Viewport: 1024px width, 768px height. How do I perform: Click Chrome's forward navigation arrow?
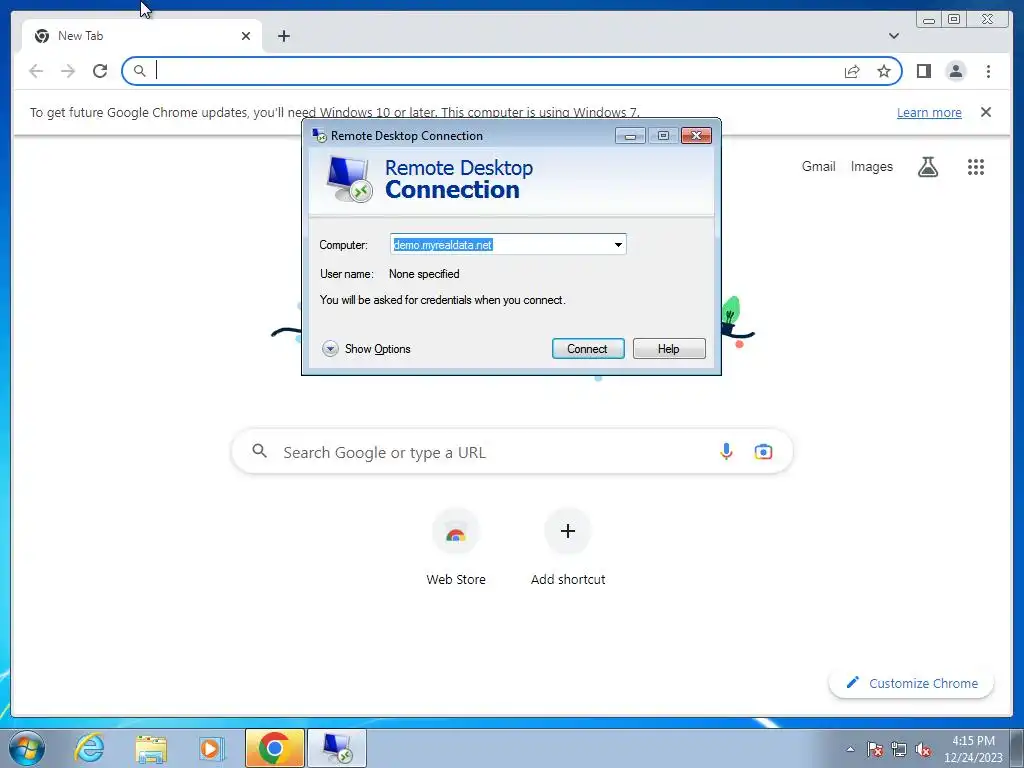(x=68, y=71)
